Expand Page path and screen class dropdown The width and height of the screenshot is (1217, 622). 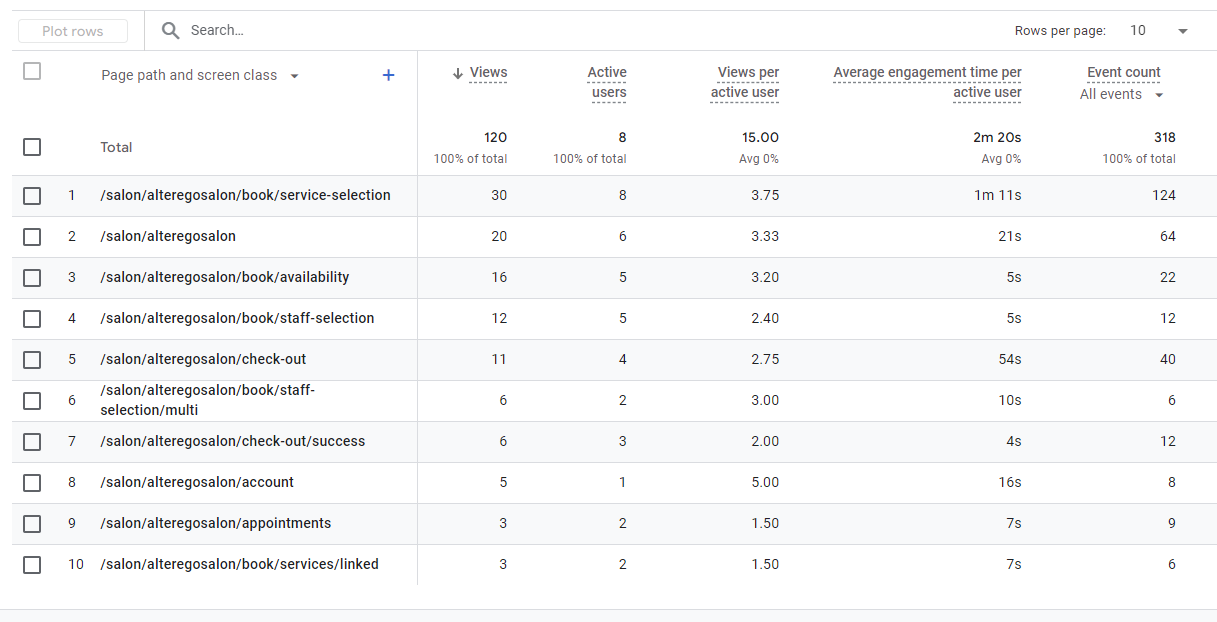[294, 76]
